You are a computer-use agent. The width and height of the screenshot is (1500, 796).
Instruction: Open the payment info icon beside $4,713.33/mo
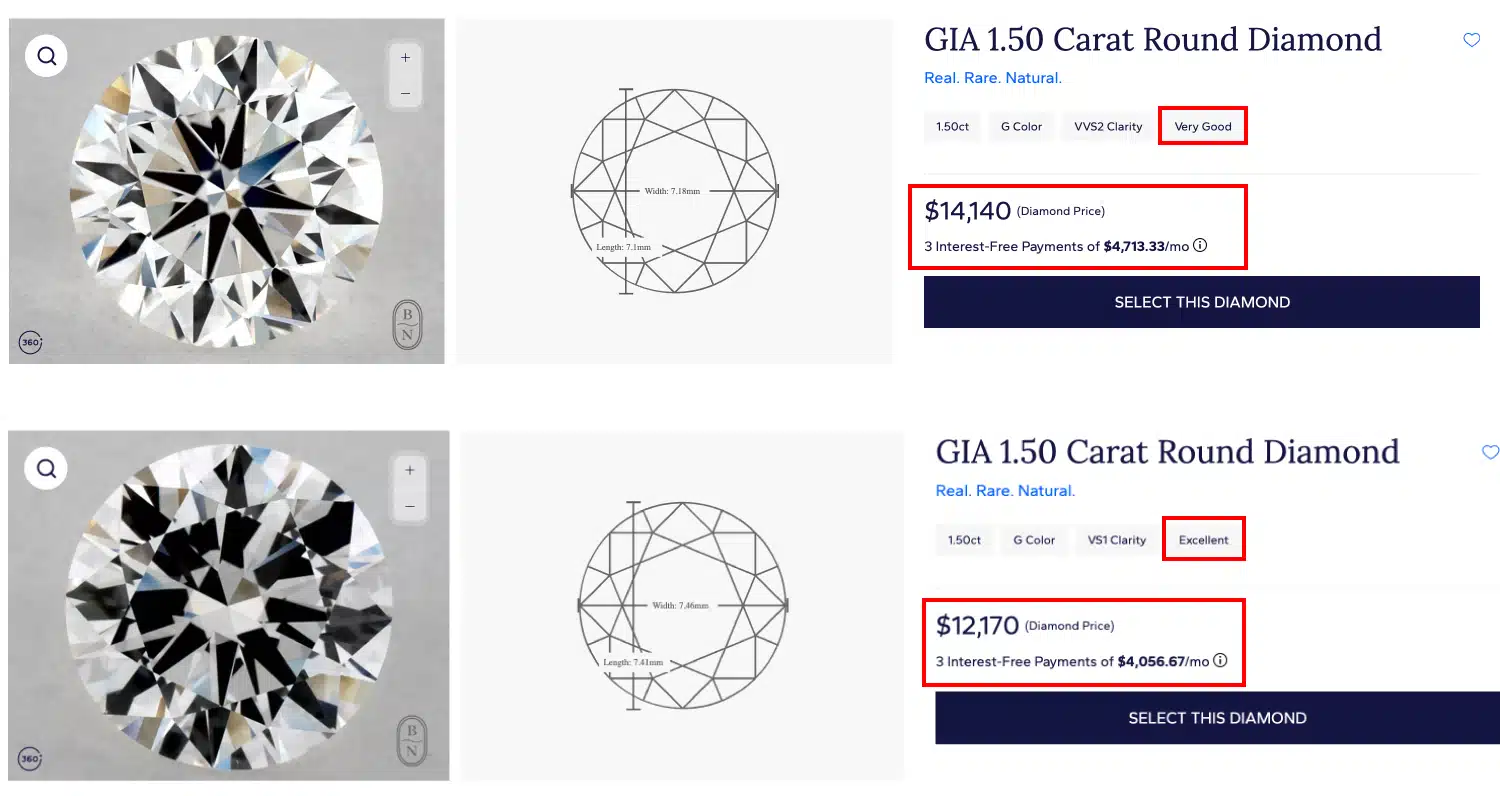click(1199, 244)
